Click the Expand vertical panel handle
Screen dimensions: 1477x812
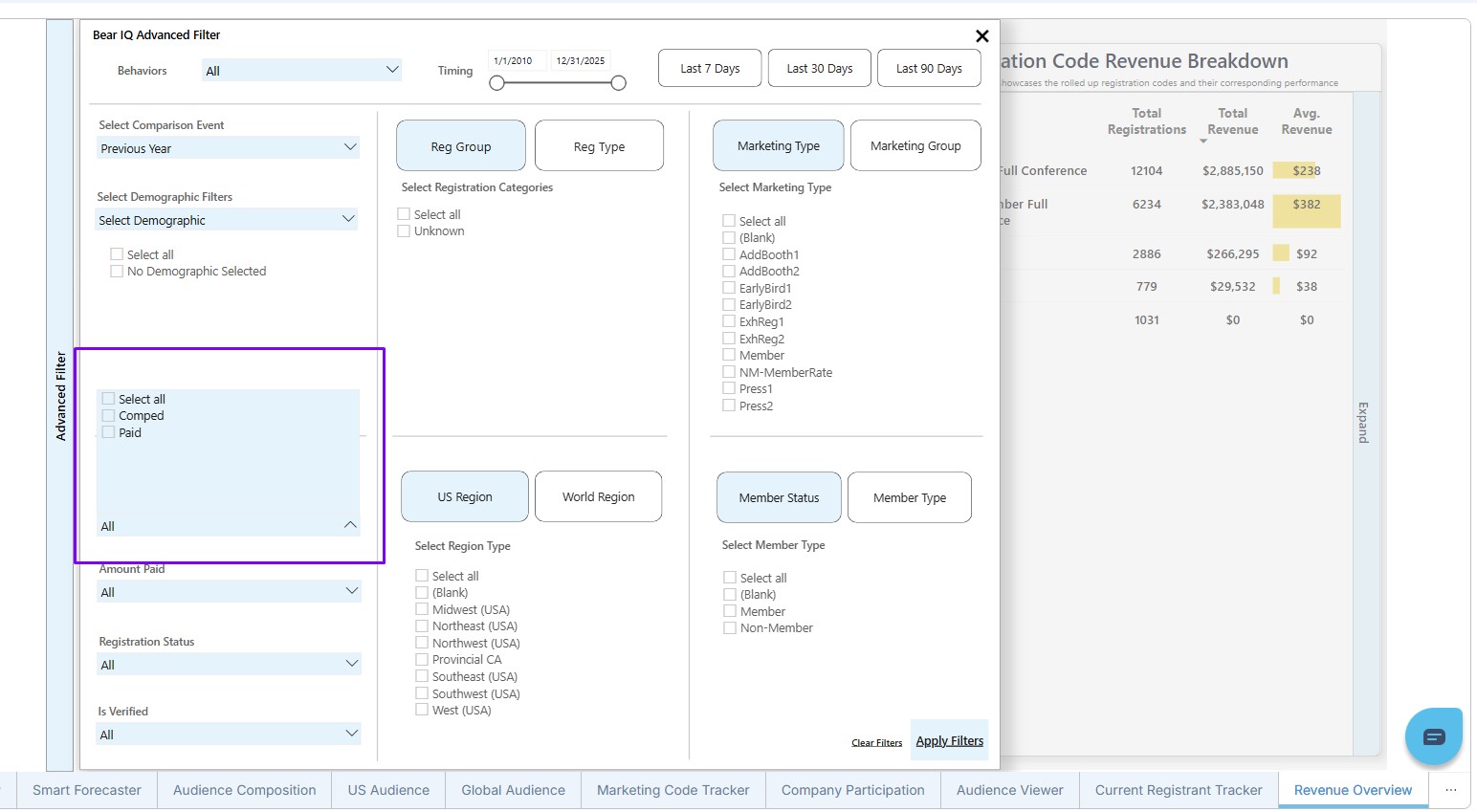pos(1363,422)
